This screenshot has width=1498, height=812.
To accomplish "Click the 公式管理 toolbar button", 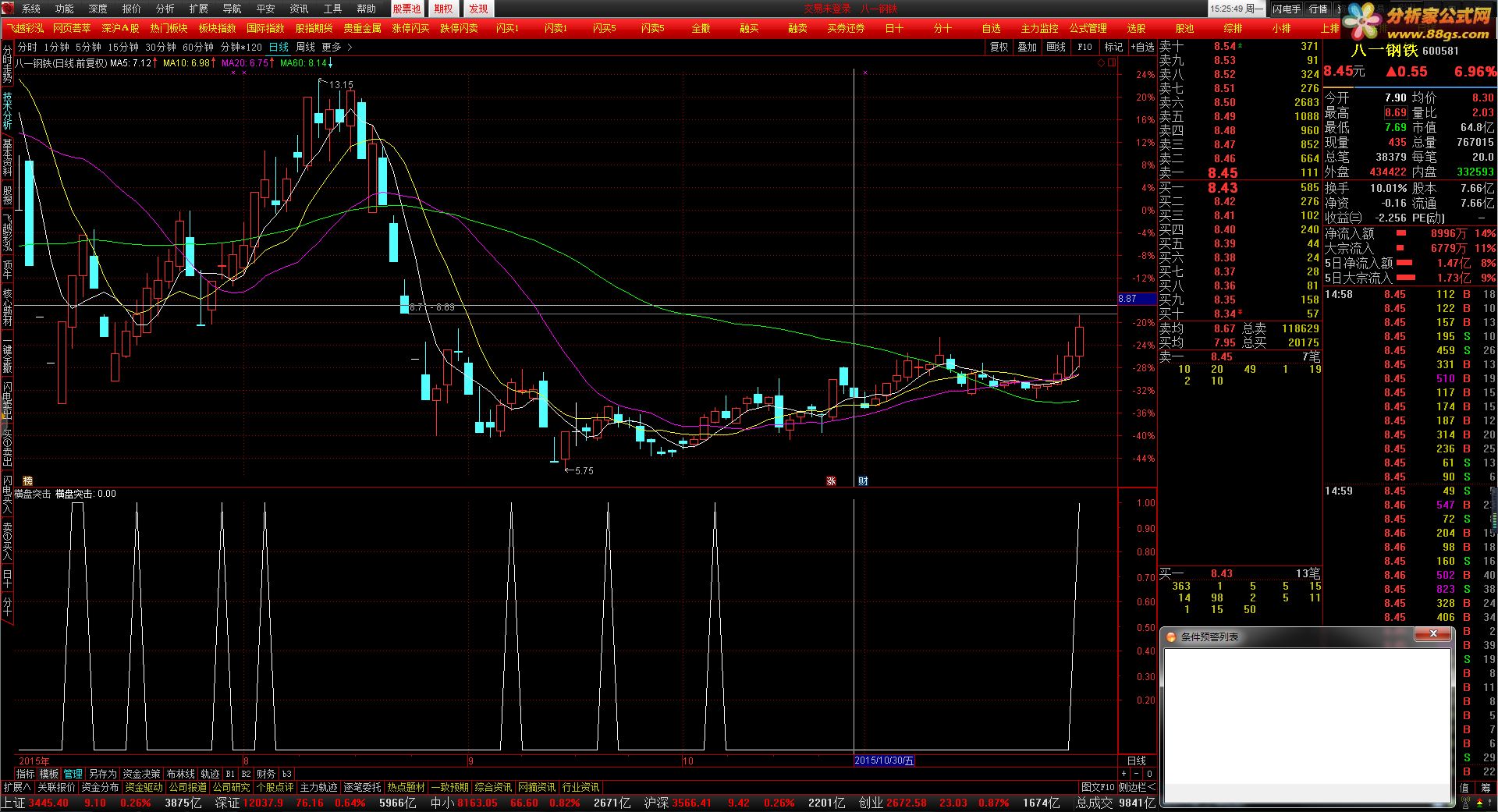I will click(x=1088, y=28).
